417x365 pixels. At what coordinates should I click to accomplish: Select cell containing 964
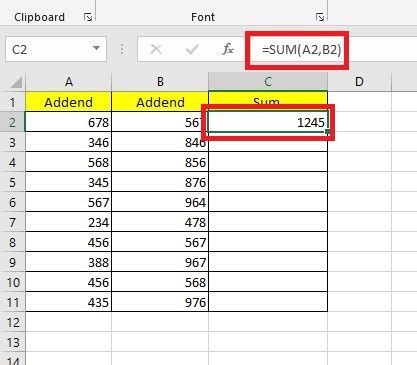point(160,202)
